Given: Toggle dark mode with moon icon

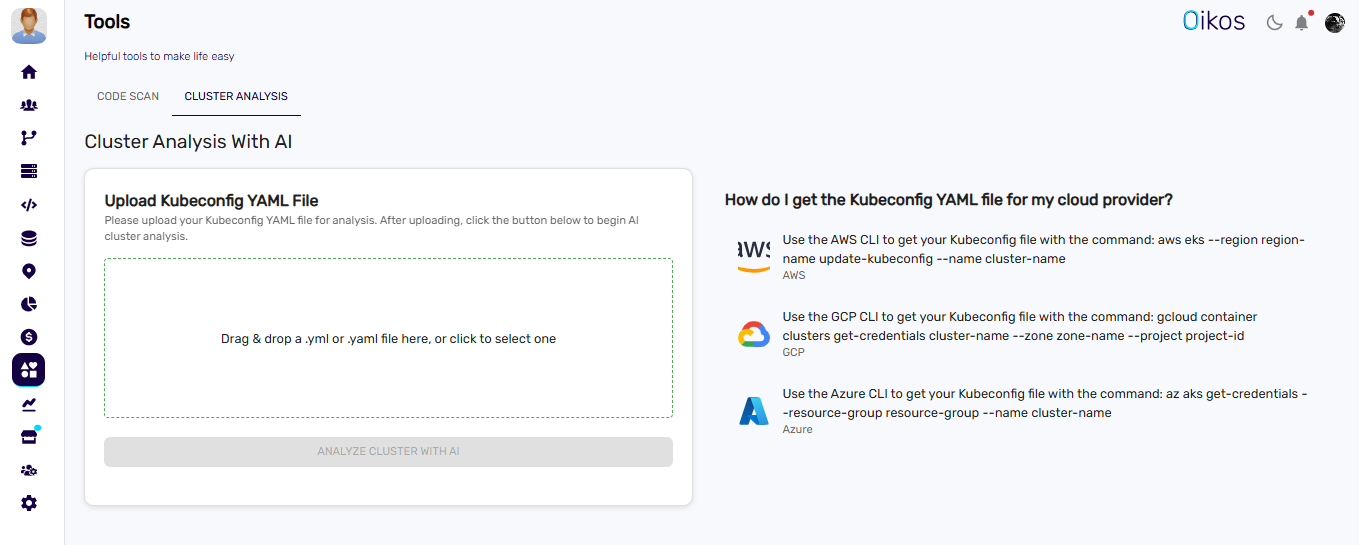Looking at the screenshot, I should 1274,22.
